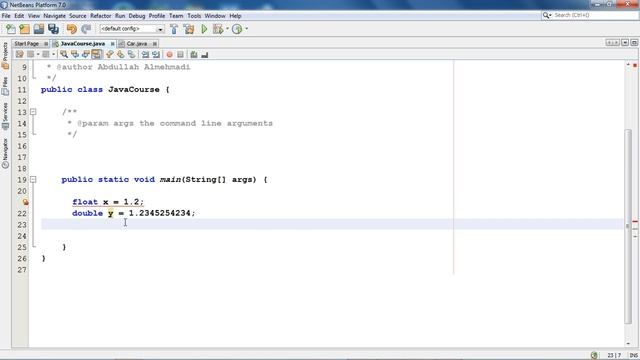Open the Navigate menu
The width and height of the screenshot is (640, 360).
coord(54,16)
